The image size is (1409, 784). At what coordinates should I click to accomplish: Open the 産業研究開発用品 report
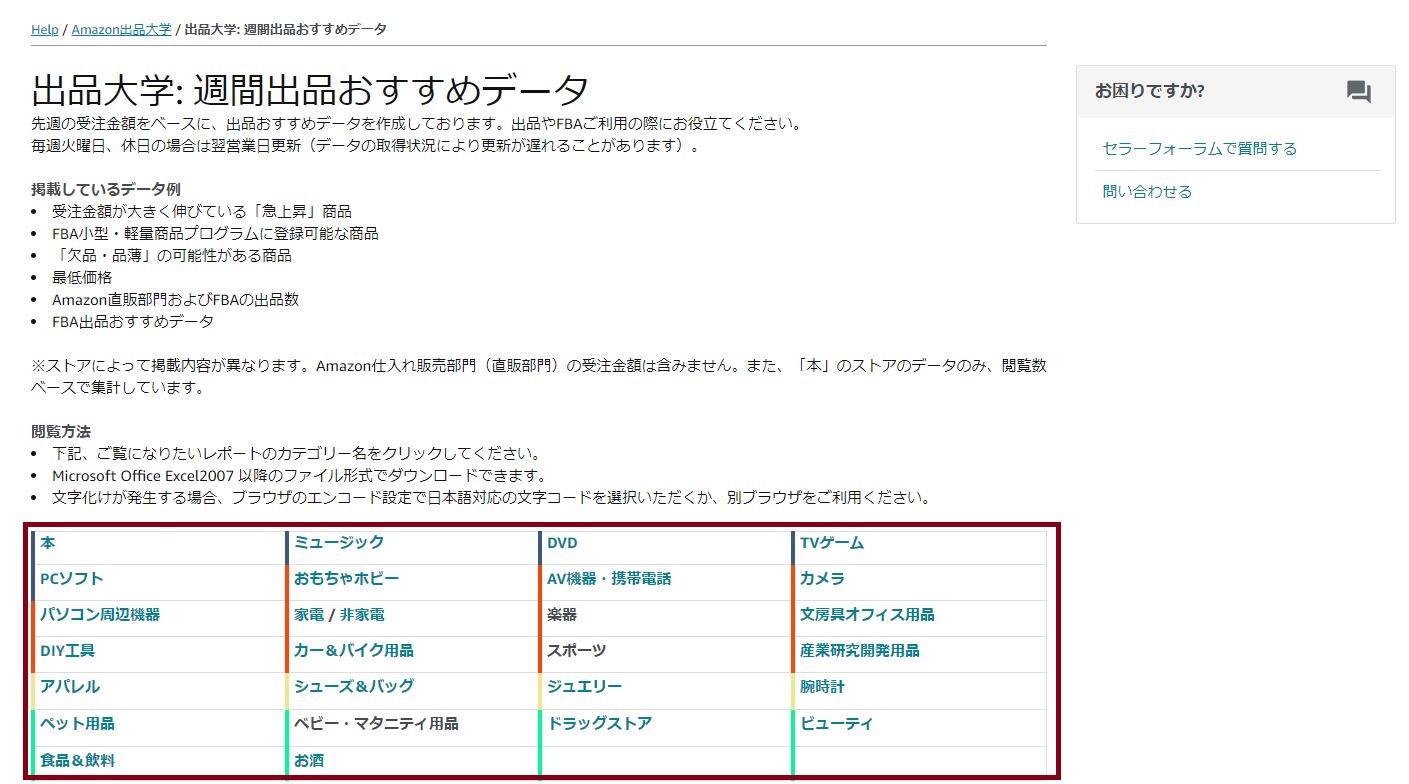click(860, 651)
